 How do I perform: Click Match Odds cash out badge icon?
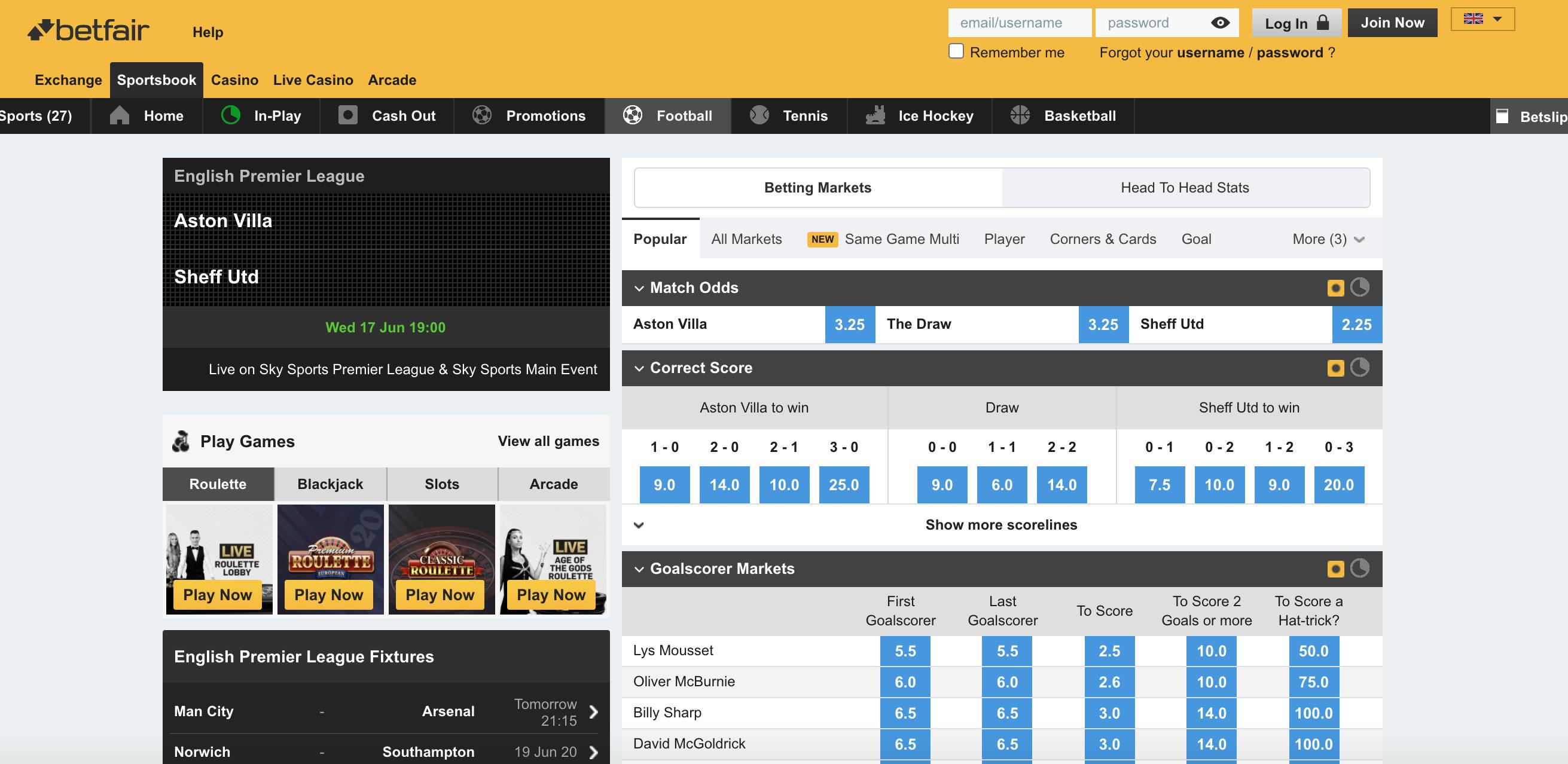click(x=1335, y=288)
